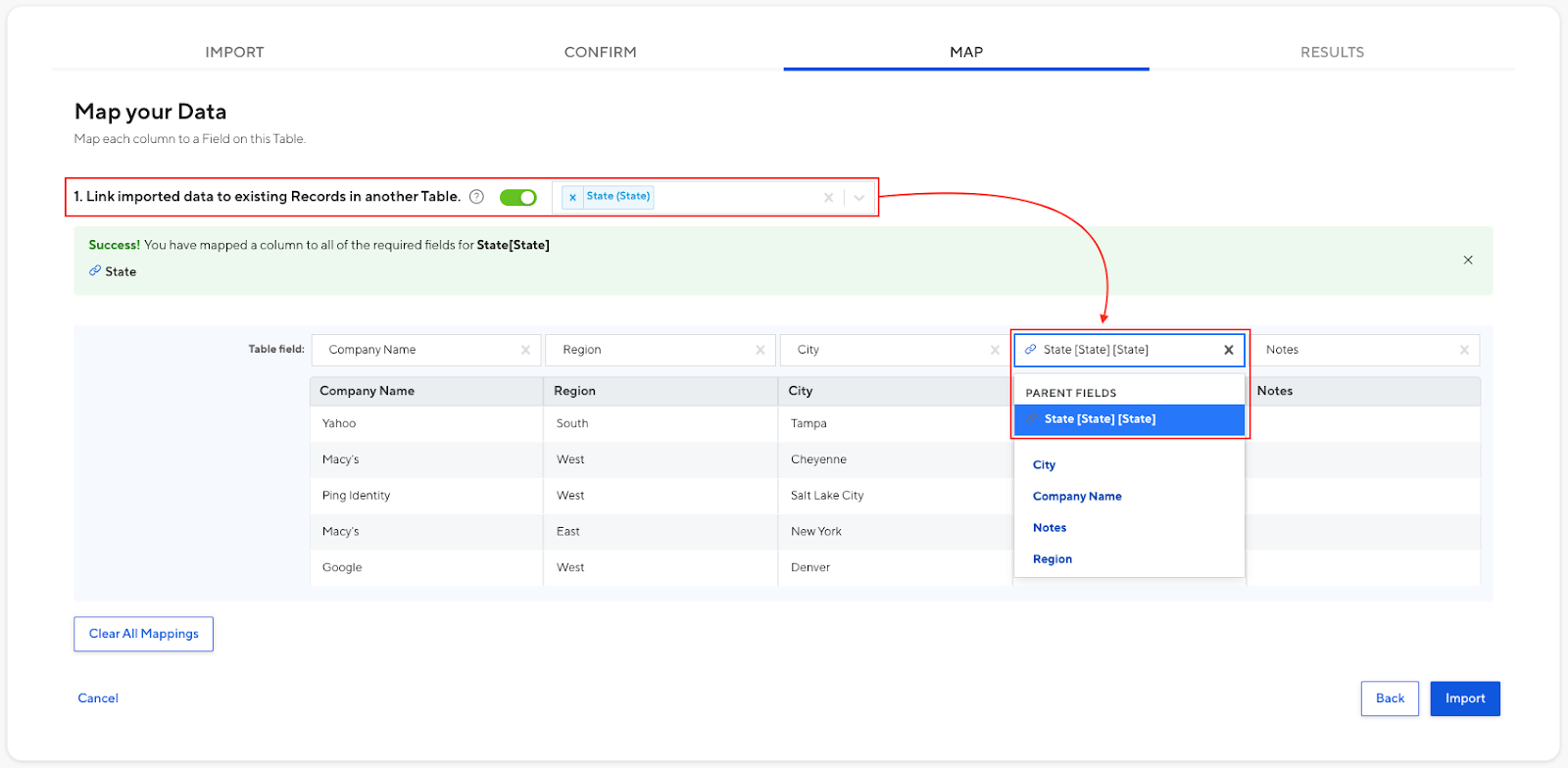Click the State link in the Success message
This screenshot has width=1568, height=768.
113,272
